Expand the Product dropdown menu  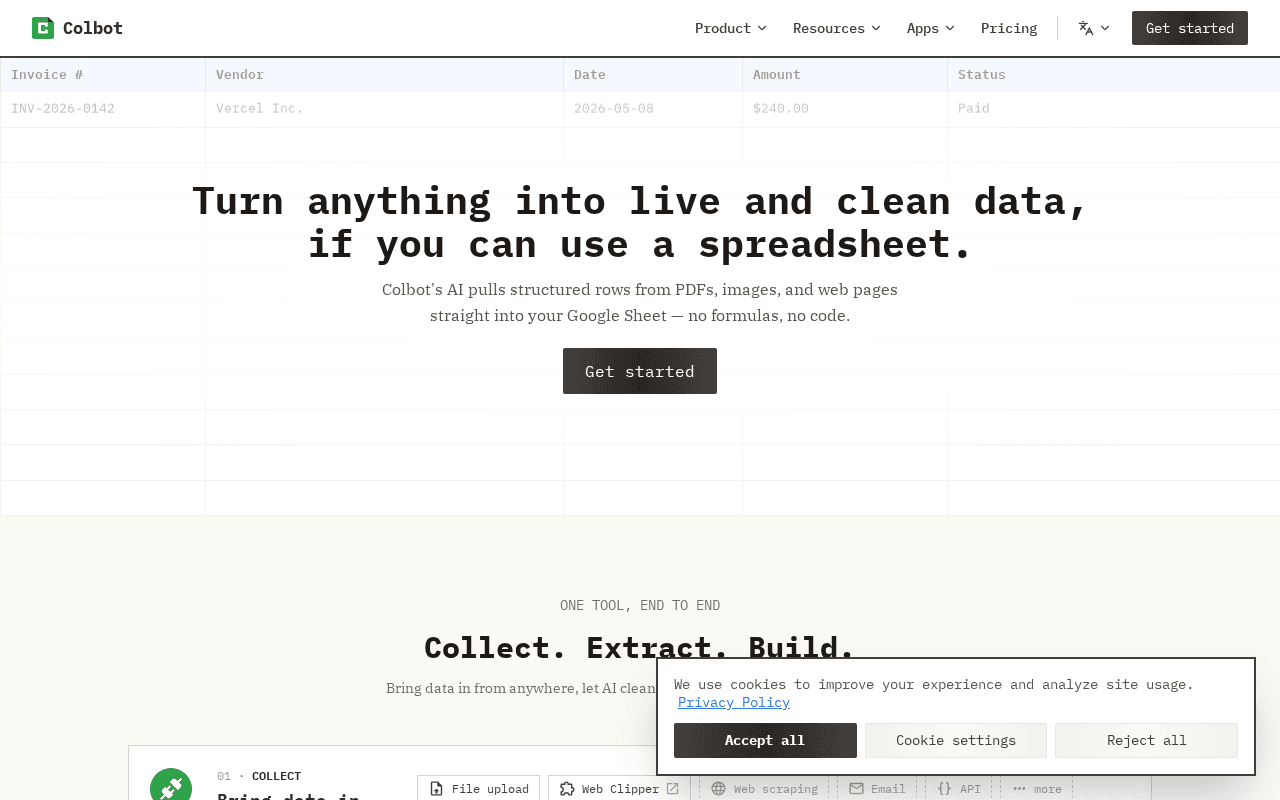tap(731, 28)
